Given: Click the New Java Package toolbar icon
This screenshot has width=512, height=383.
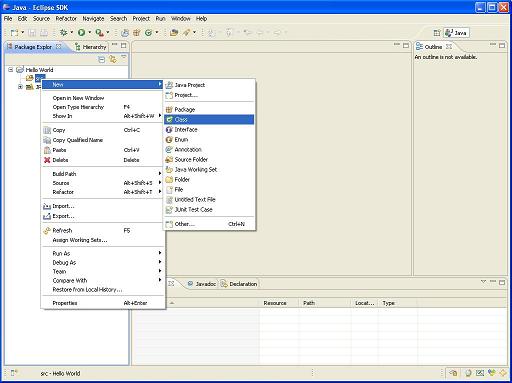Looking at the screenshot, I should [x=137, y=33].
